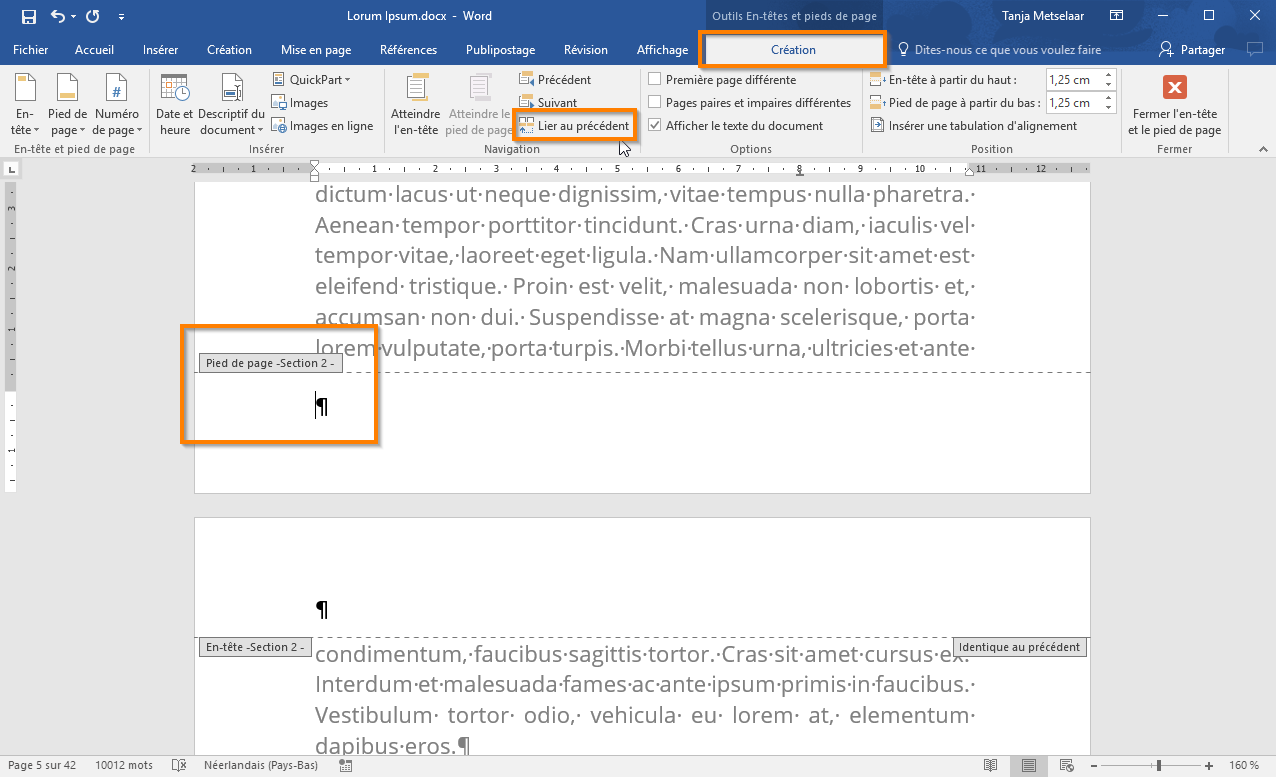Open the zoom dialog via 160 %

tap(1244, 765)
